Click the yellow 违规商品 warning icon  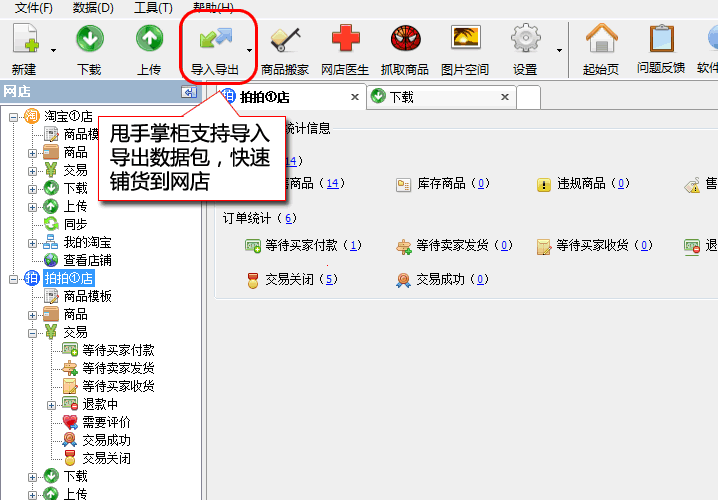point(544,185)
